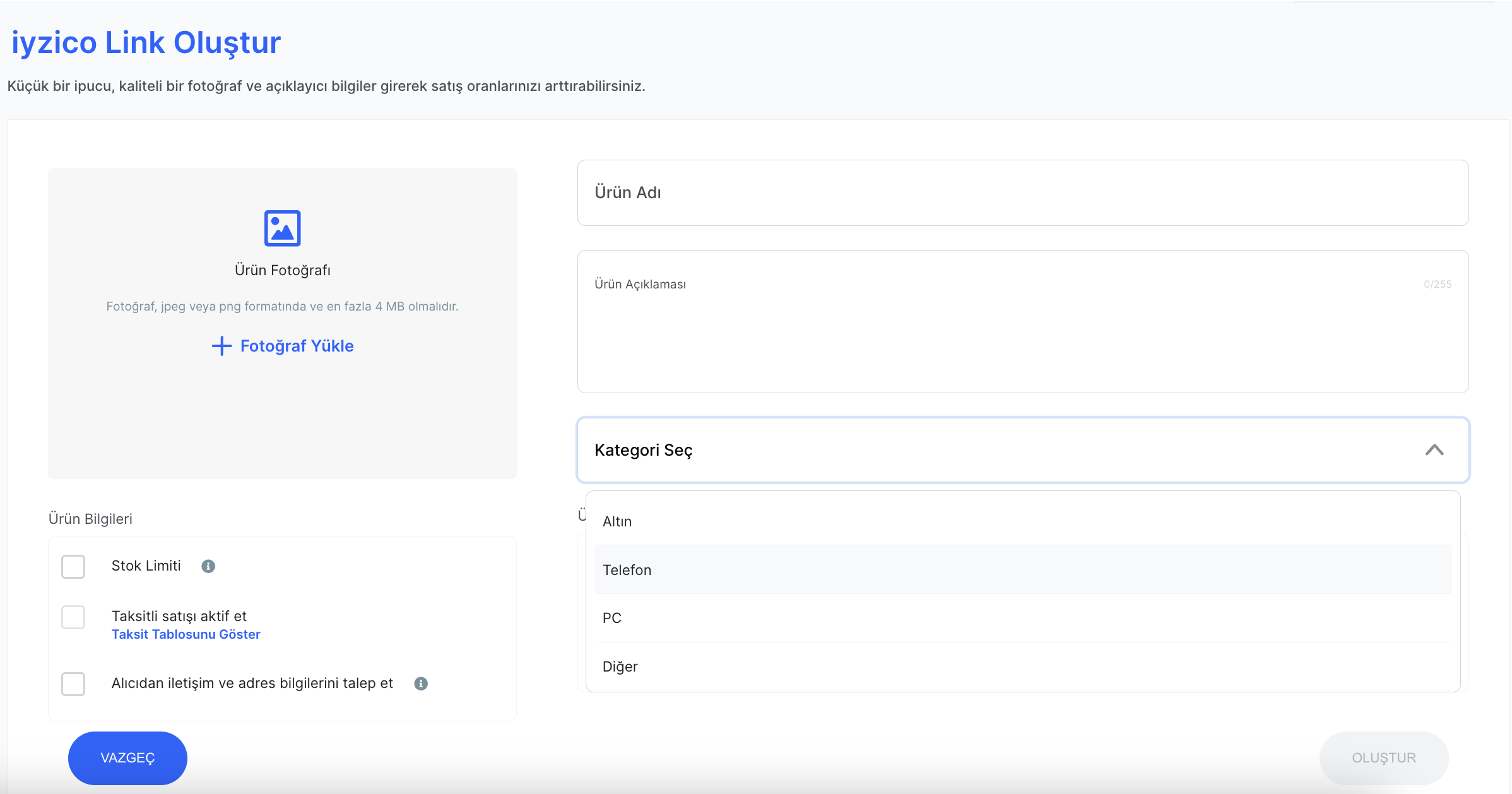The width and height of the screenshot is (1512, 794).
Task: Click the plus icon beside Fotoğraf Yükle
Action: click(221, 346)
